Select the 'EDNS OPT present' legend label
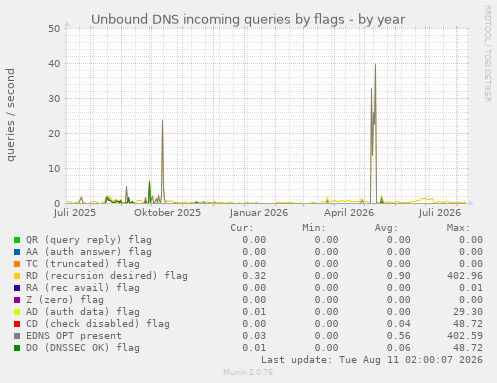Image resolution: width=497 pixels, height=383 pixels. [74, 336]
